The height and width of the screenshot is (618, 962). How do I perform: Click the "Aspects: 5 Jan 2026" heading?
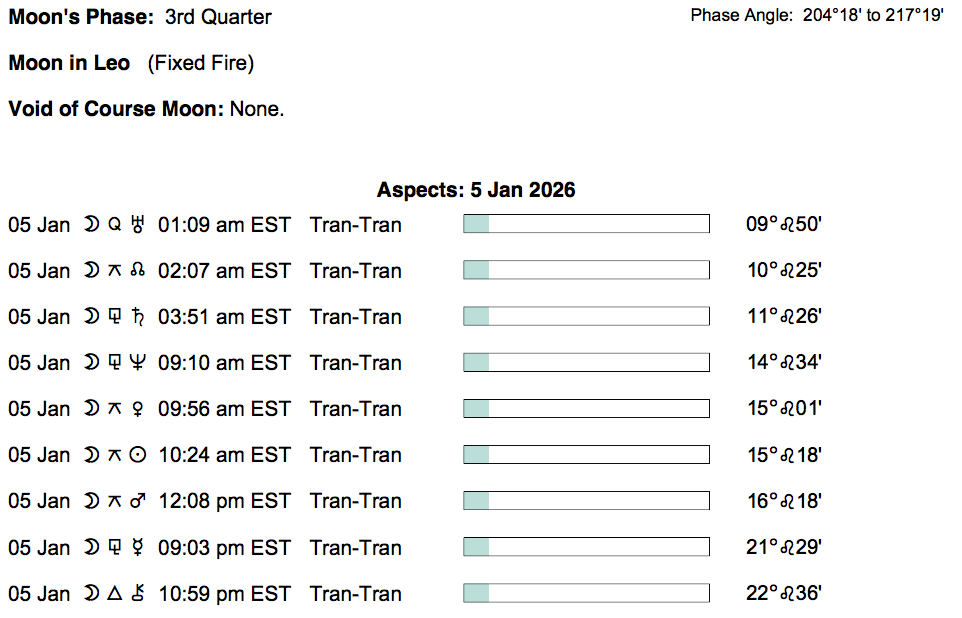coord(476,190)
